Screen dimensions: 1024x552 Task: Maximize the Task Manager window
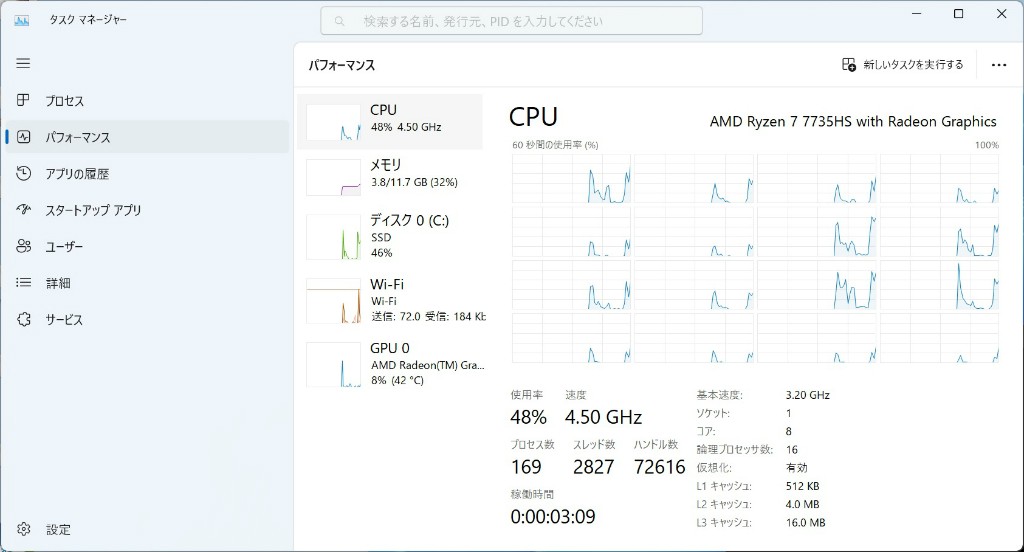(958, 14)
